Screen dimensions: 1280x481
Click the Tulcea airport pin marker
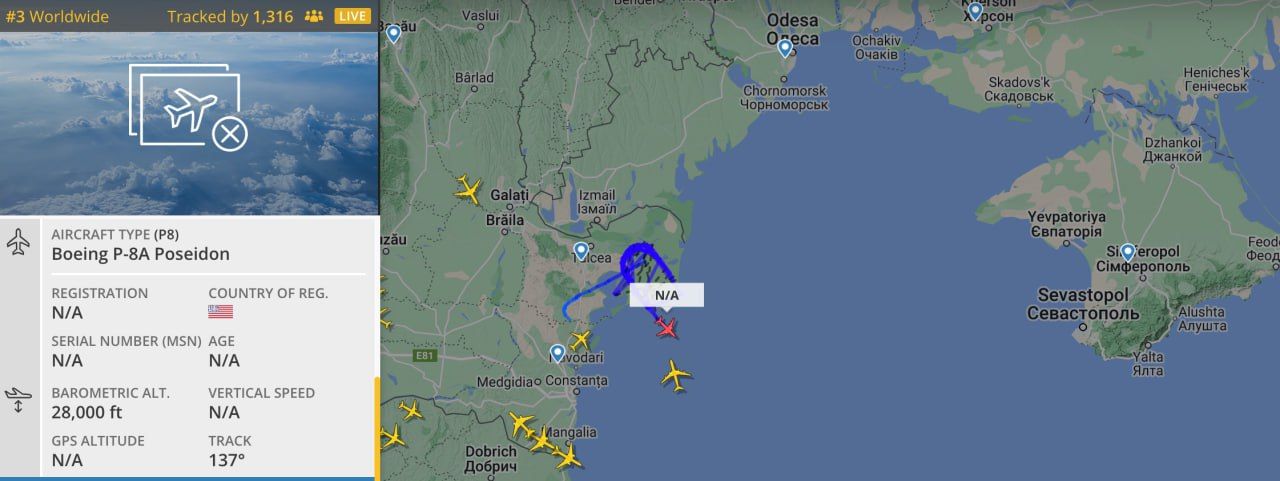pyautogui.click(x=581, y=251)
